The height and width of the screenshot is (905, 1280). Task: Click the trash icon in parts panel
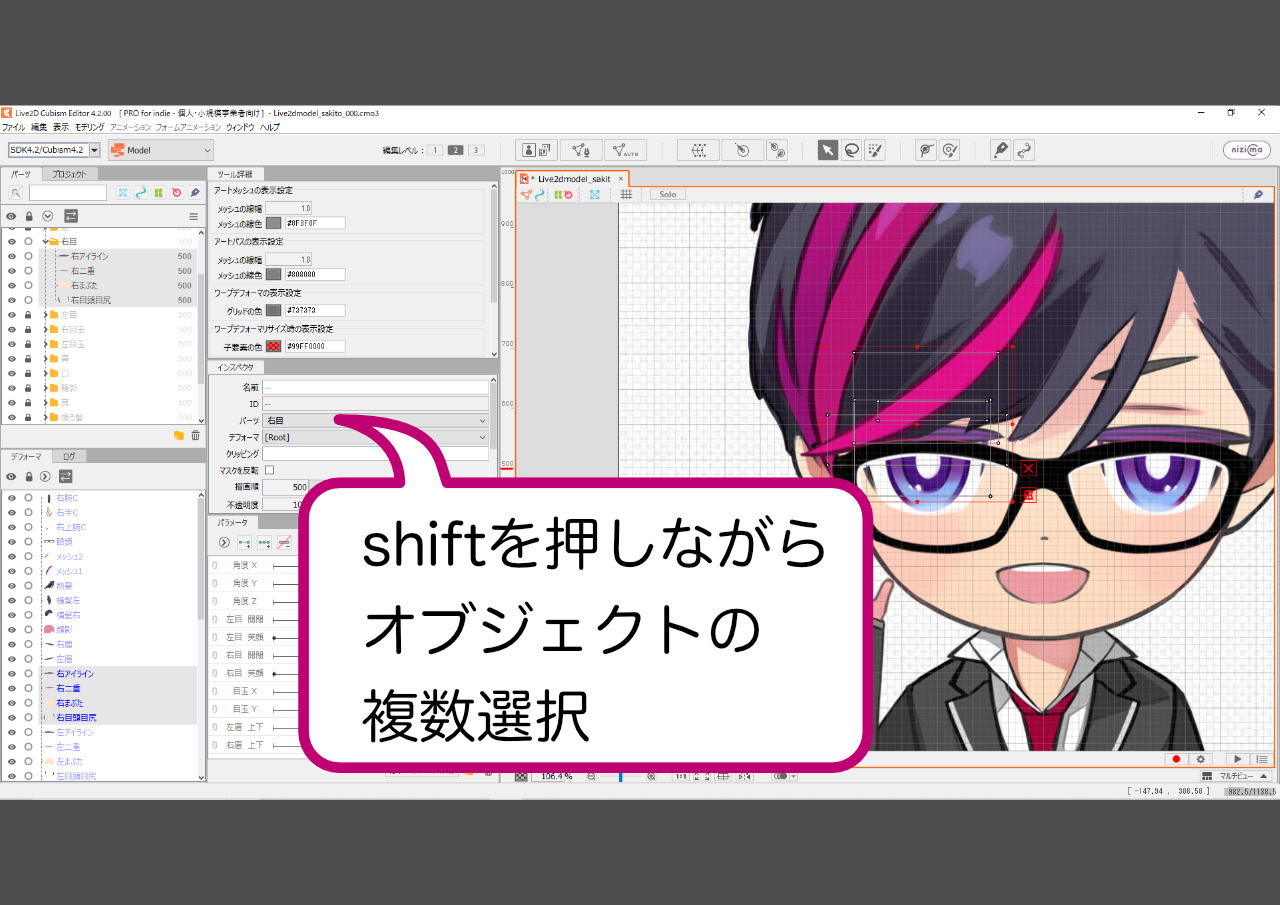pyautogui.click(x=195, y=435)
